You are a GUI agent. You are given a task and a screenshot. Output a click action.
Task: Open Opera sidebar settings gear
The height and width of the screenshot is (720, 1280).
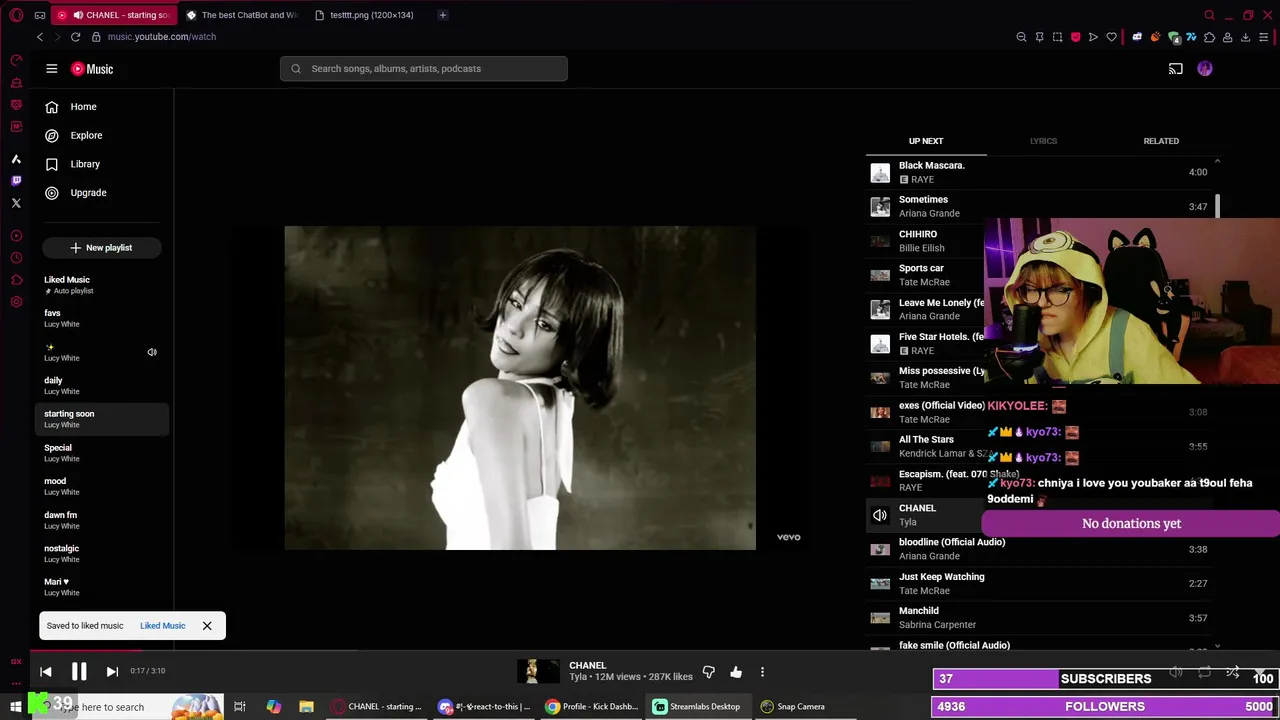pos(16,302)
